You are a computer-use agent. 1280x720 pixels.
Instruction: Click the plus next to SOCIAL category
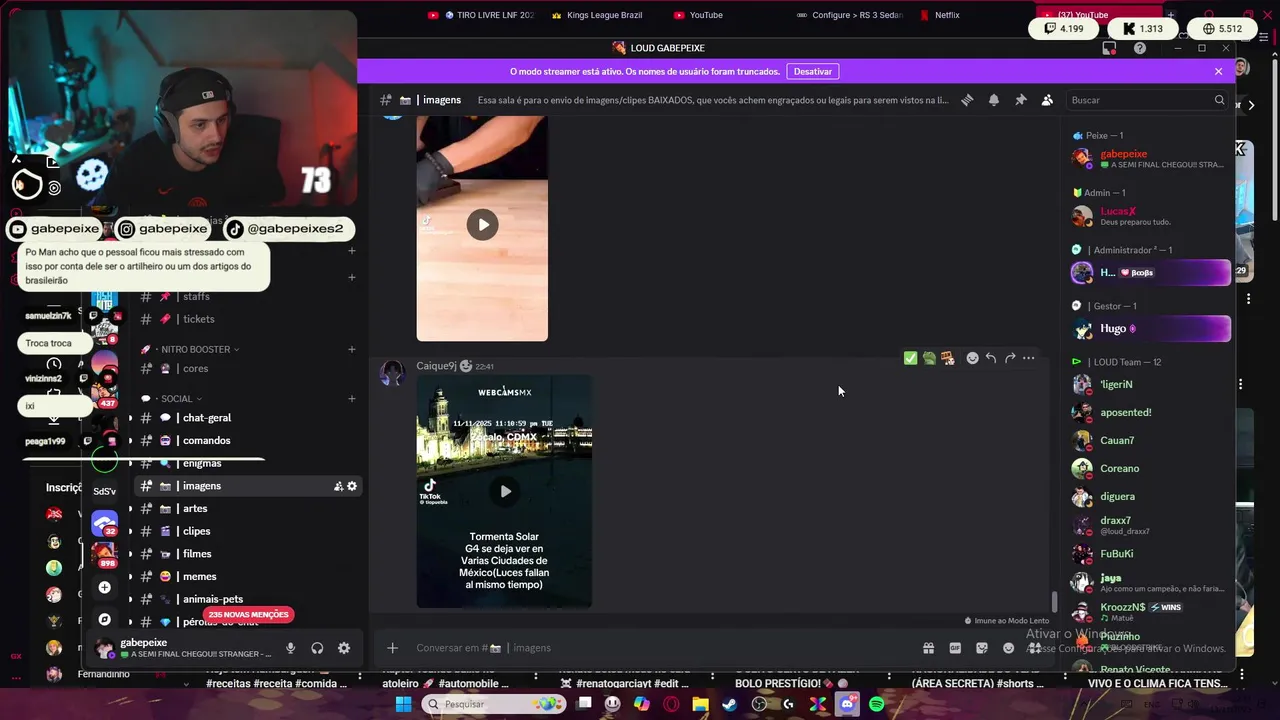tap(352, 399)
